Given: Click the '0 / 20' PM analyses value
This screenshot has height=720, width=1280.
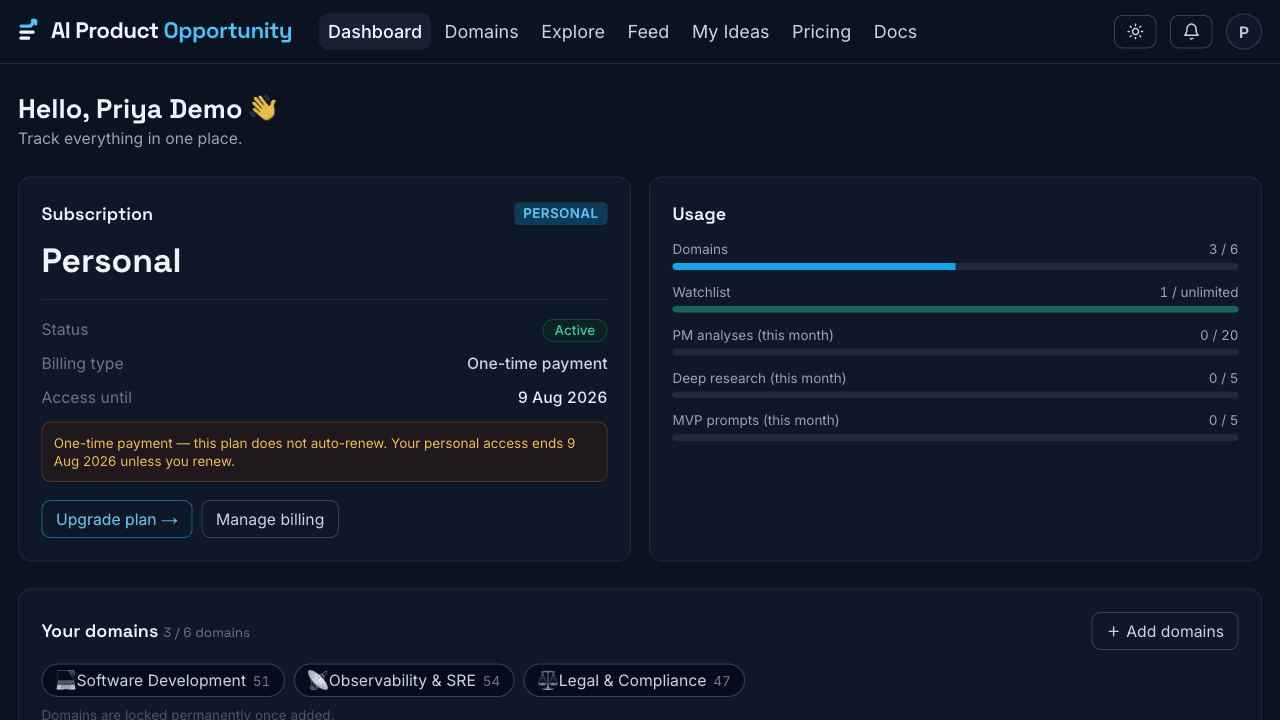Looking at the screenshot, I should tap(1219, 335).
